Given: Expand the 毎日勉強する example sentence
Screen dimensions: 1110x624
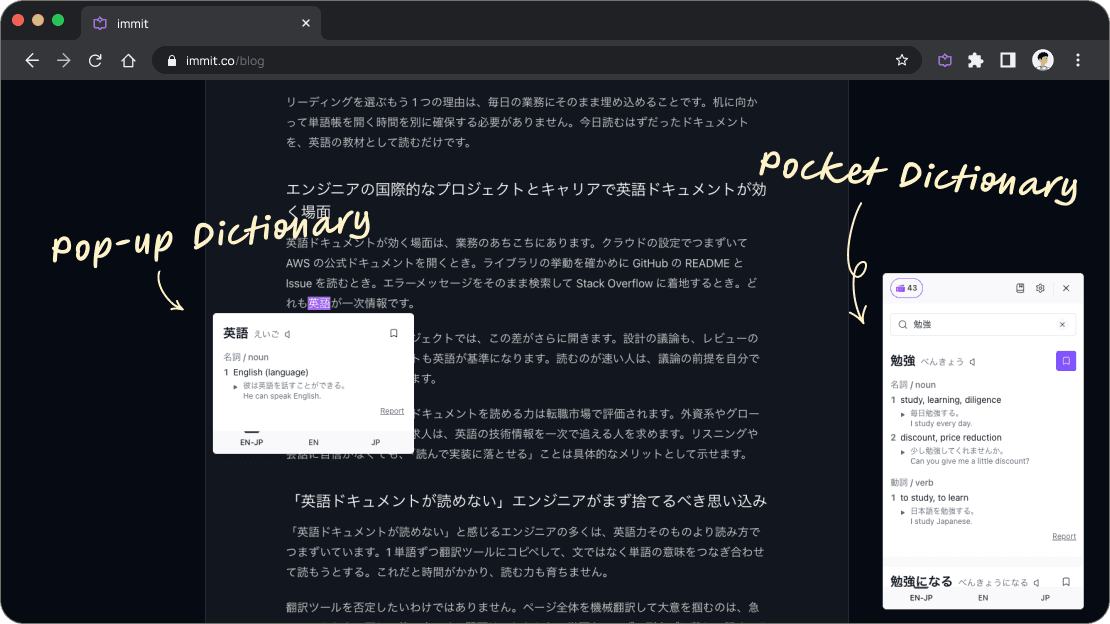Looking at the screenshot, I should click(903, 414).
